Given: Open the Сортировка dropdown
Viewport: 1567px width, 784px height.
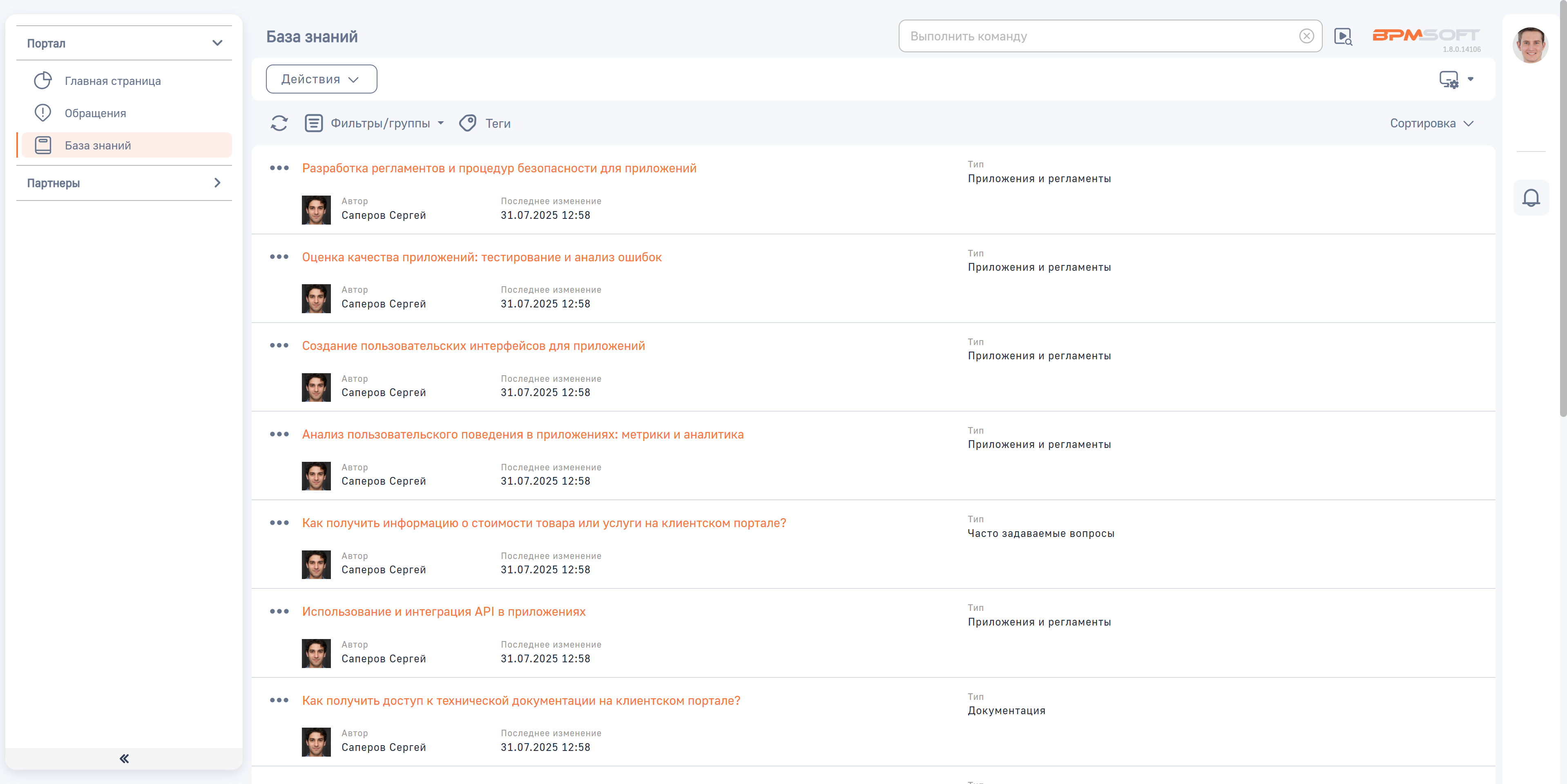Looking at the screenshot, I should (1431, 123).
